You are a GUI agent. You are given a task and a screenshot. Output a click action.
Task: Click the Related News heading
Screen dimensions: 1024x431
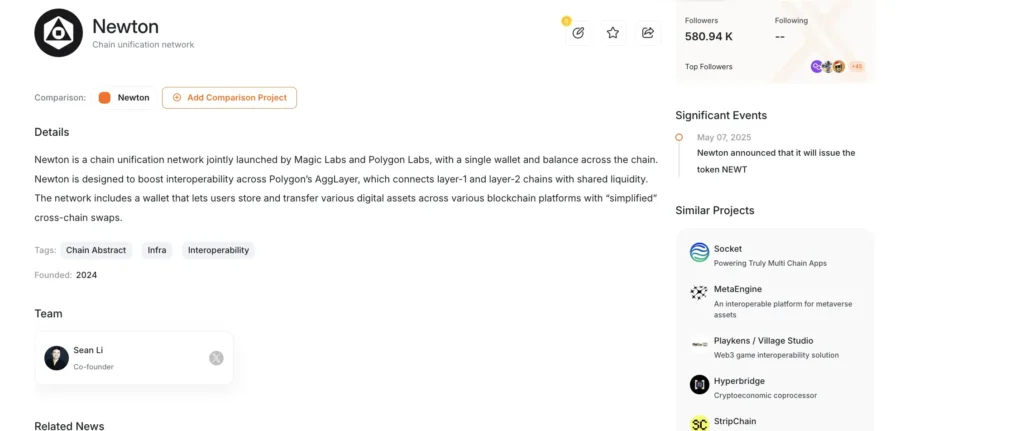(x=69, y=426)
